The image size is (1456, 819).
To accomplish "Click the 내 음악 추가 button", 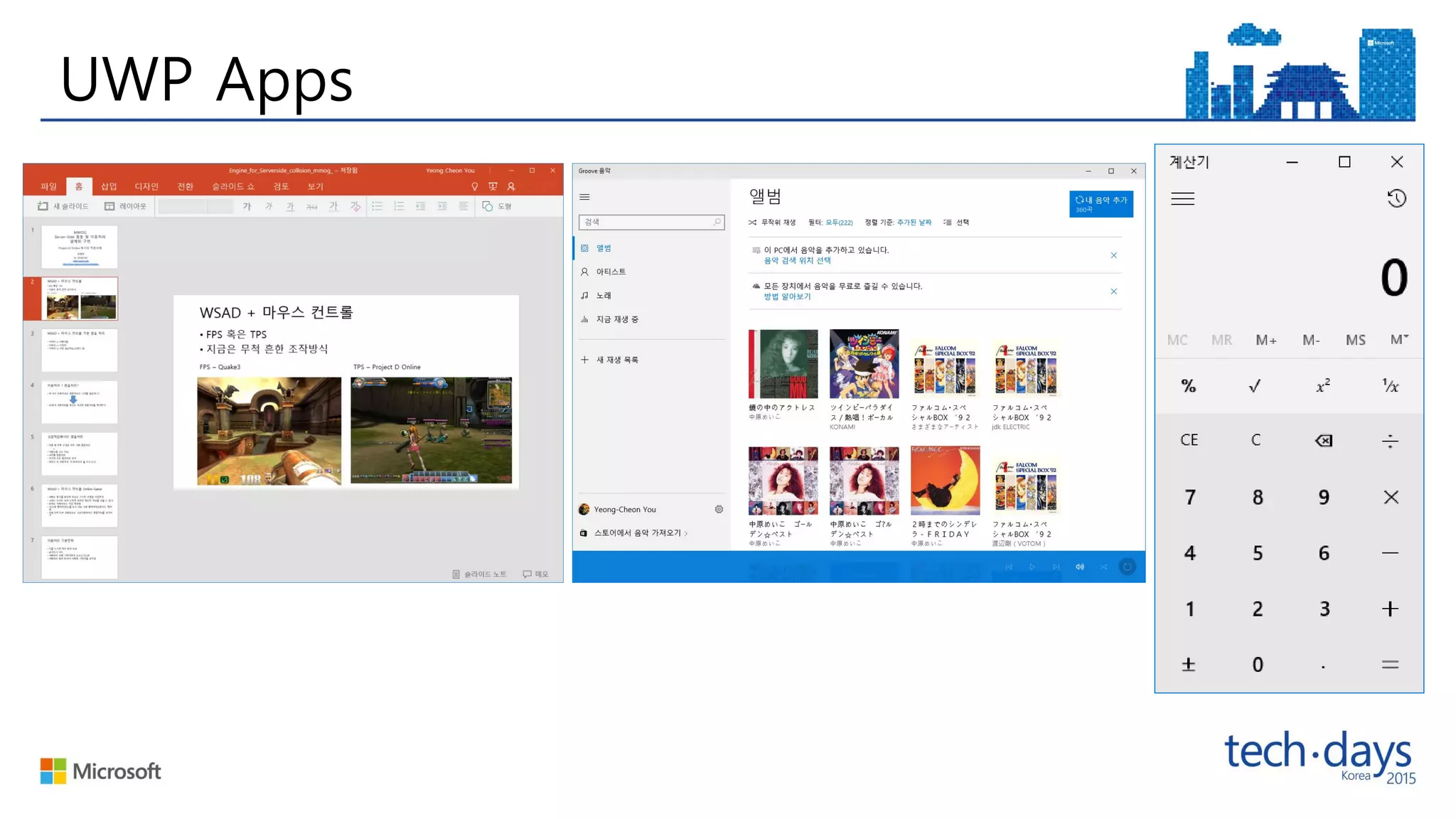I will [1101, 204].
